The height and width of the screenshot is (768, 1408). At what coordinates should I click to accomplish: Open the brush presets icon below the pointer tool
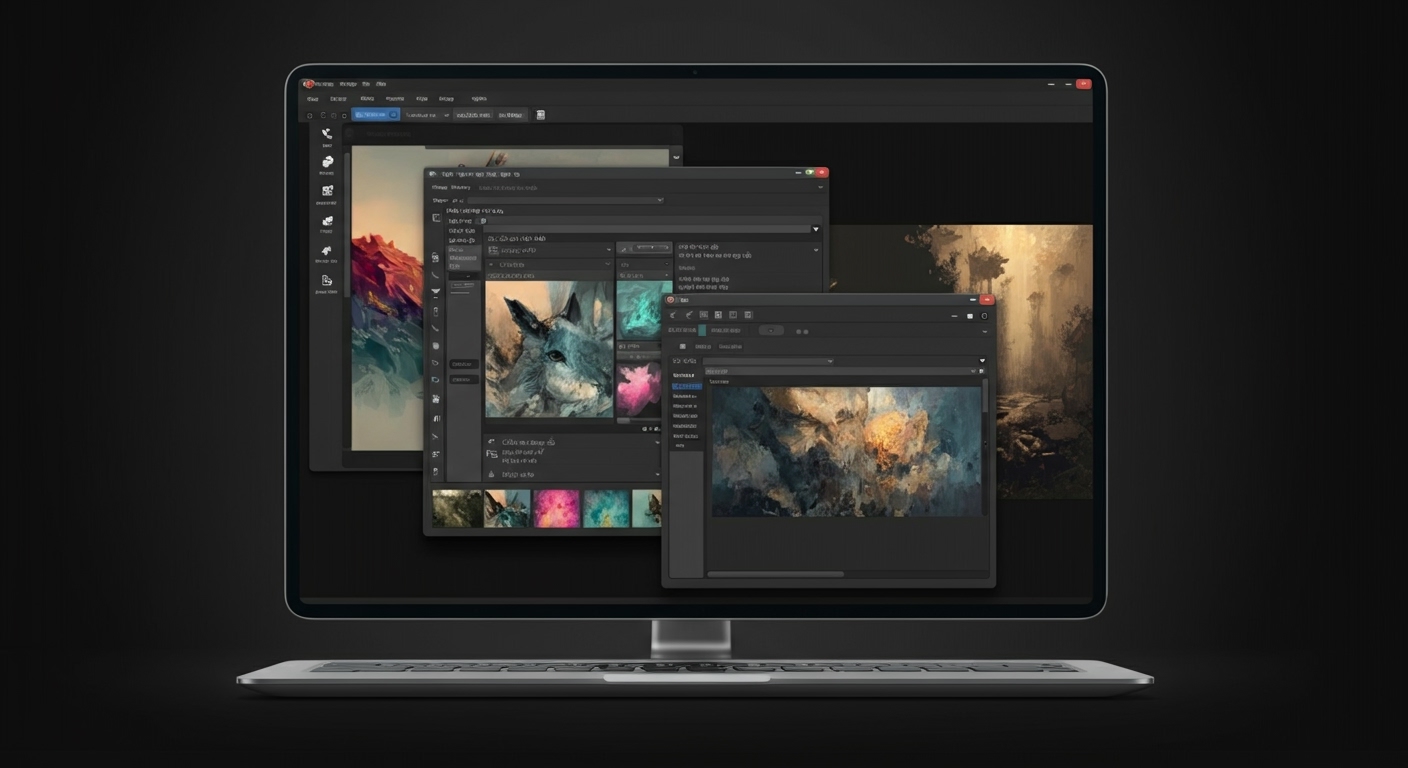tap(327, 161)
